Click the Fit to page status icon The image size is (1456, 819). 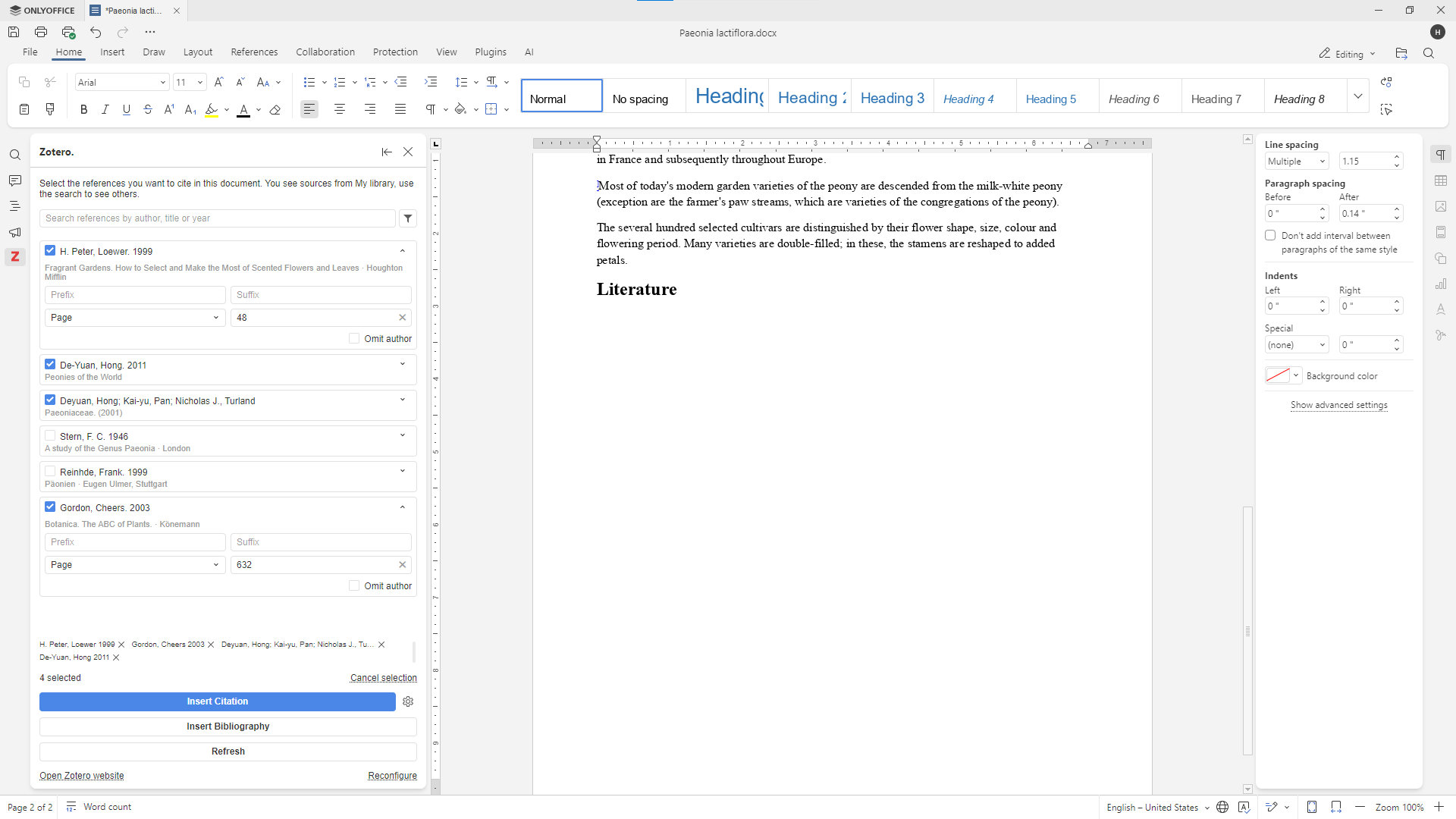[x=1312, y=807]
